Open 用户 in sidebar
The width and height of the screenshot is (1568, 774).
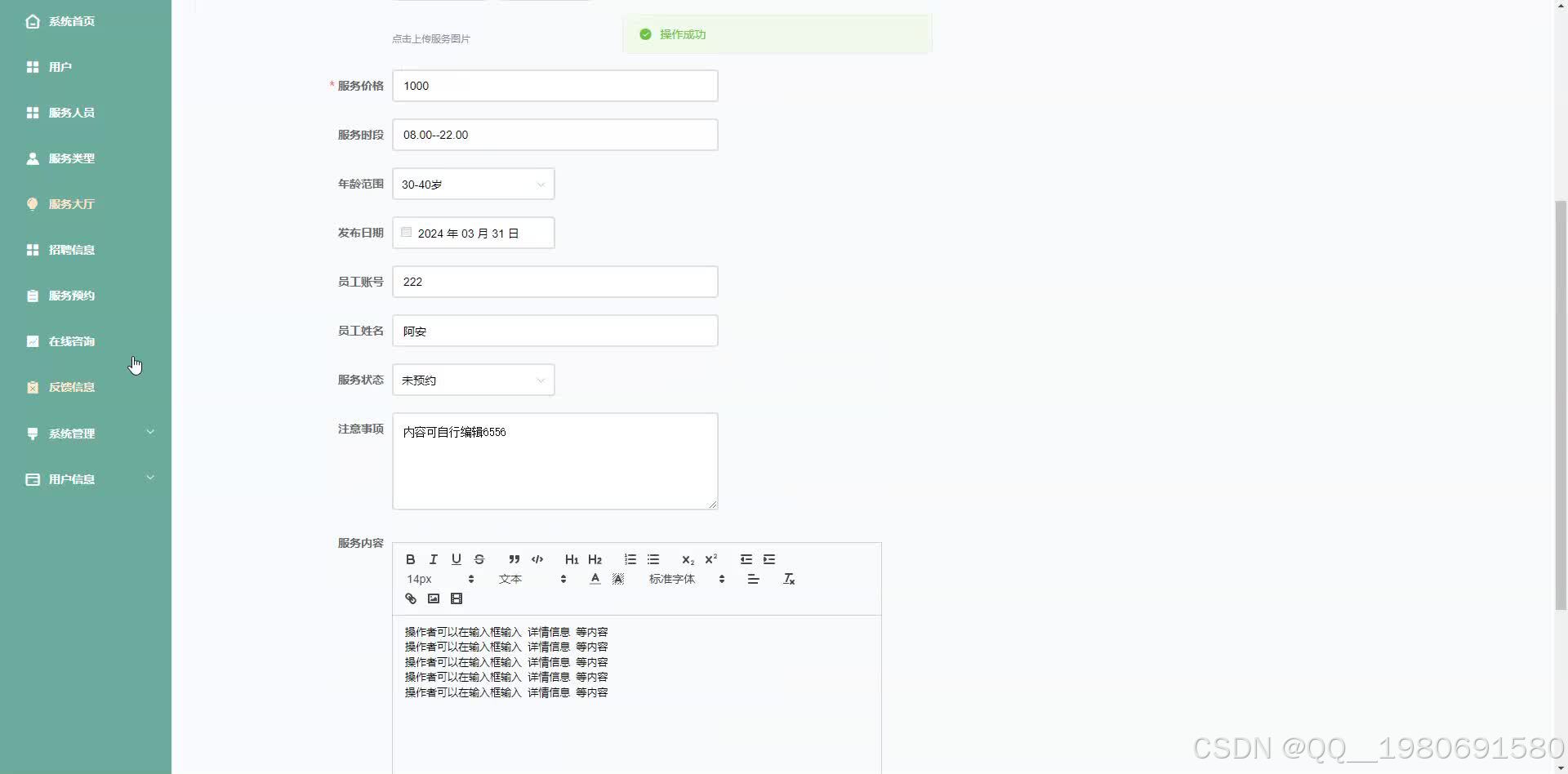[86, 67]
